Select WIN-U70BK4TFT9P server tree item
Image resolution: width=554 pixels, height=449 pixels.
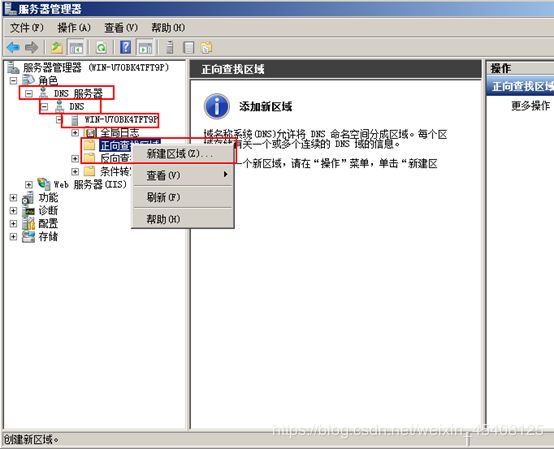coord(121,120)
